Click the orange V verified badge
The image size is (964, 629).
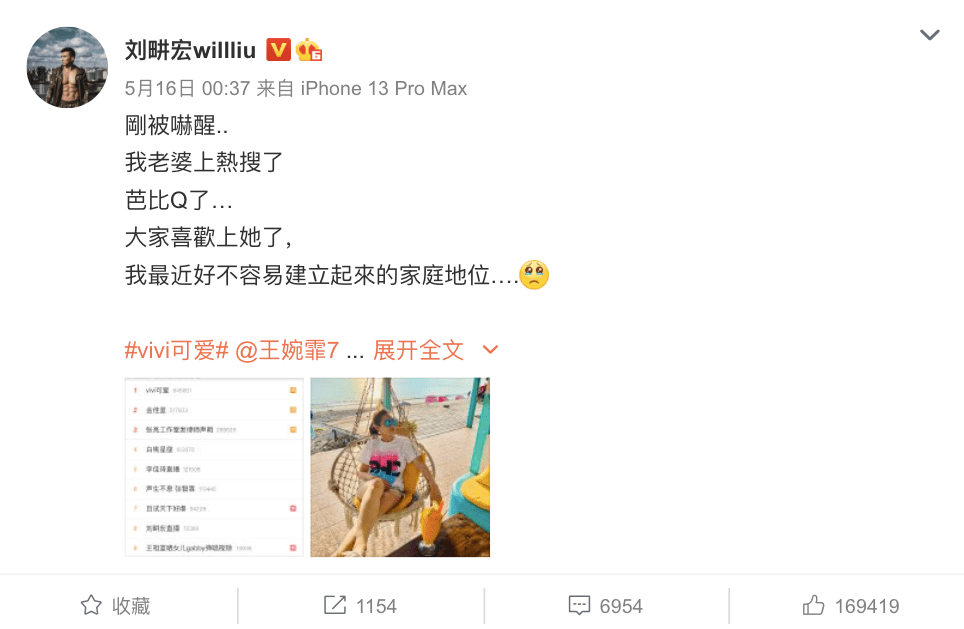(278, 49)
